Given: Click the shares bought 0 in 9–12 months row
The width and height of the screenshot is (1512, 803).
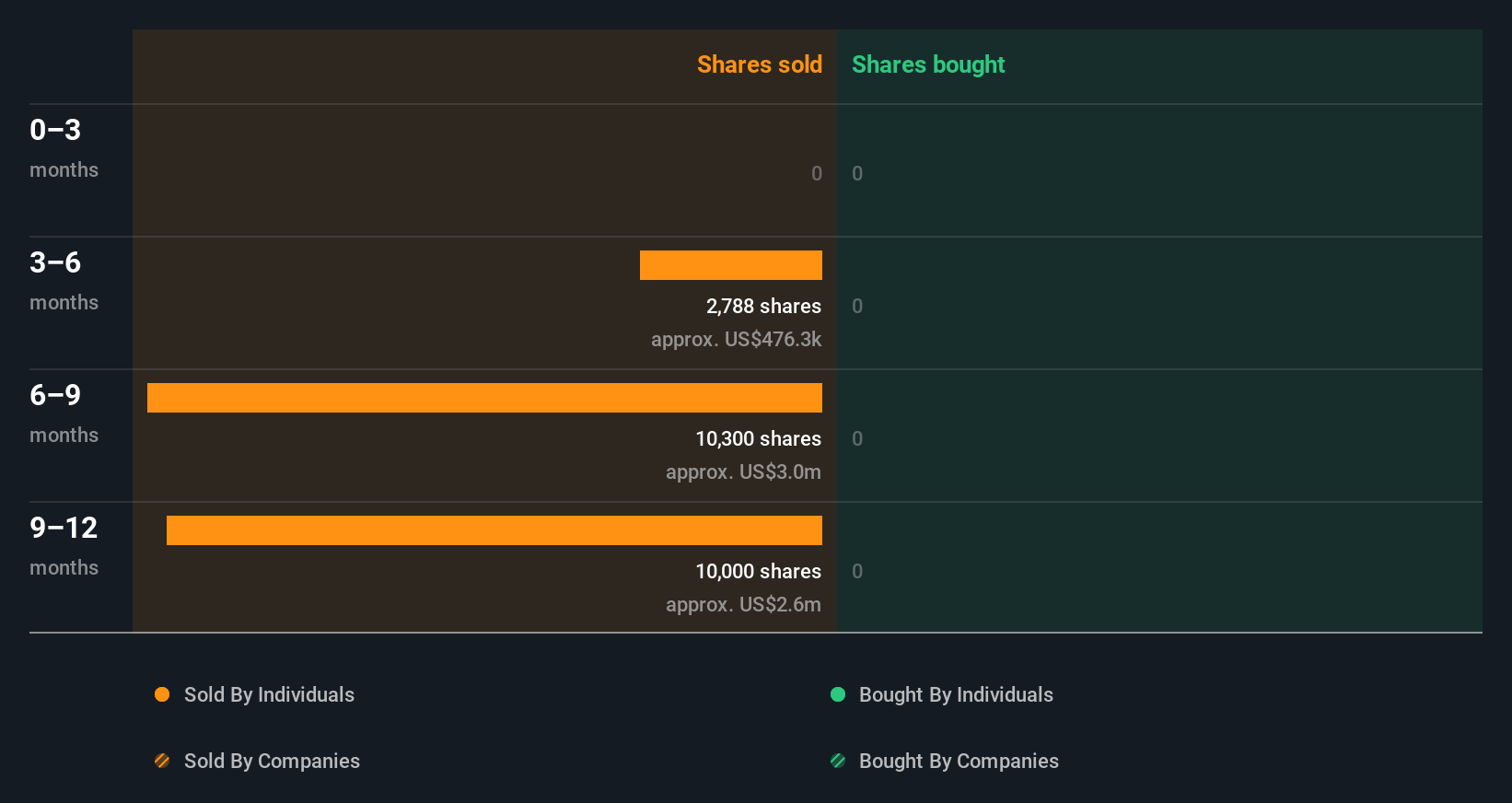Looking at the screenshot, I should pos(857,571).
